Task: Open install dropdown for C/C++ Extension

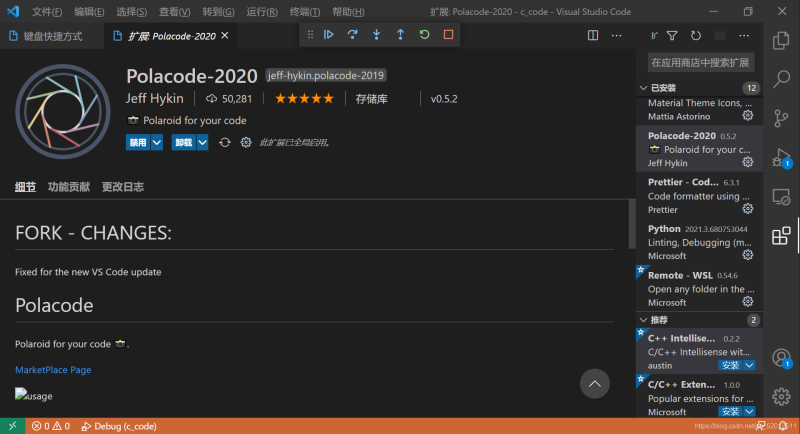Action: pos(749,412)
